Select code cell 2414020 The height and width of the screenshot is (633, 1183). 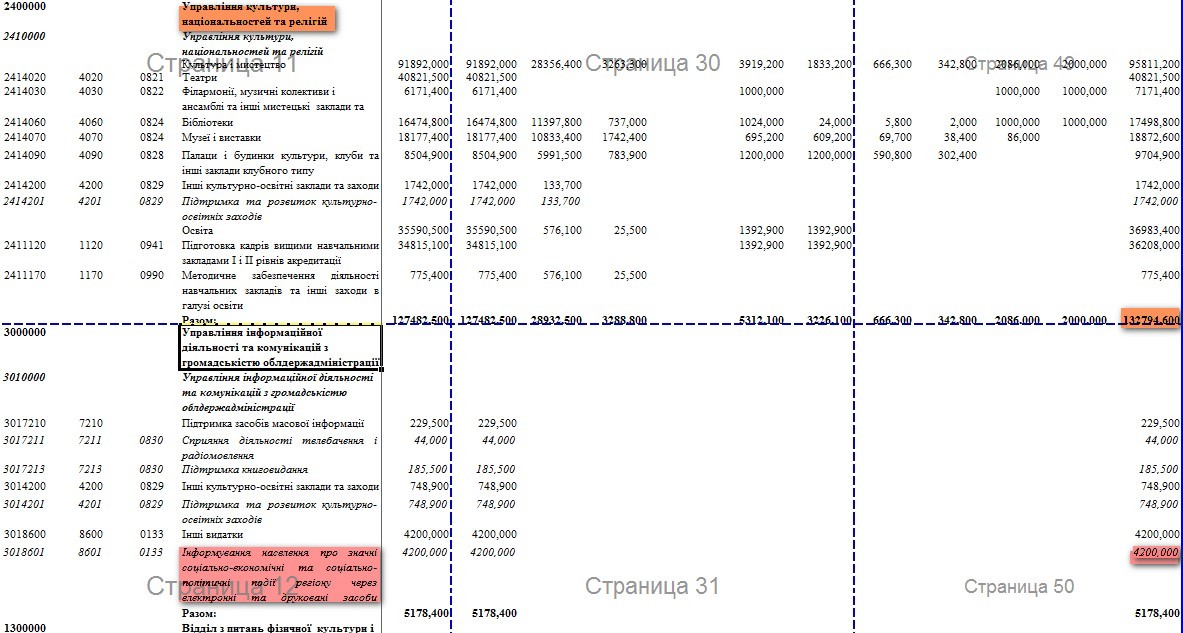[23, 77]
